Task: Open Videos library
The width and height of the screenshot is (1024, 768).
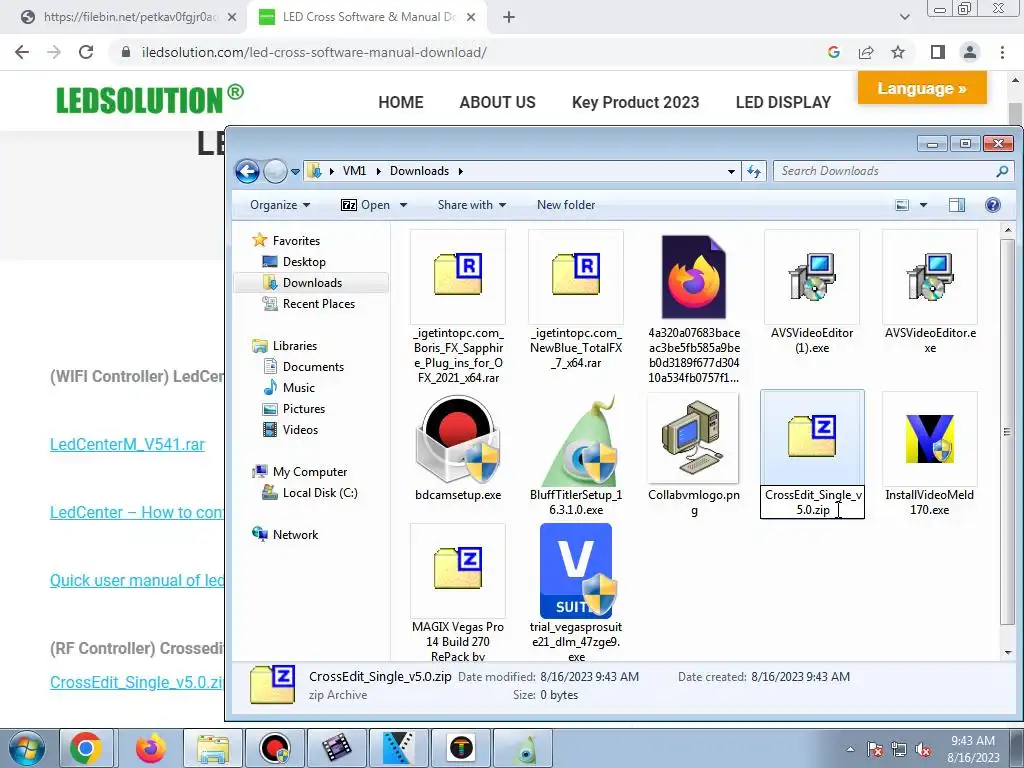Action: (x=300, y=430)
